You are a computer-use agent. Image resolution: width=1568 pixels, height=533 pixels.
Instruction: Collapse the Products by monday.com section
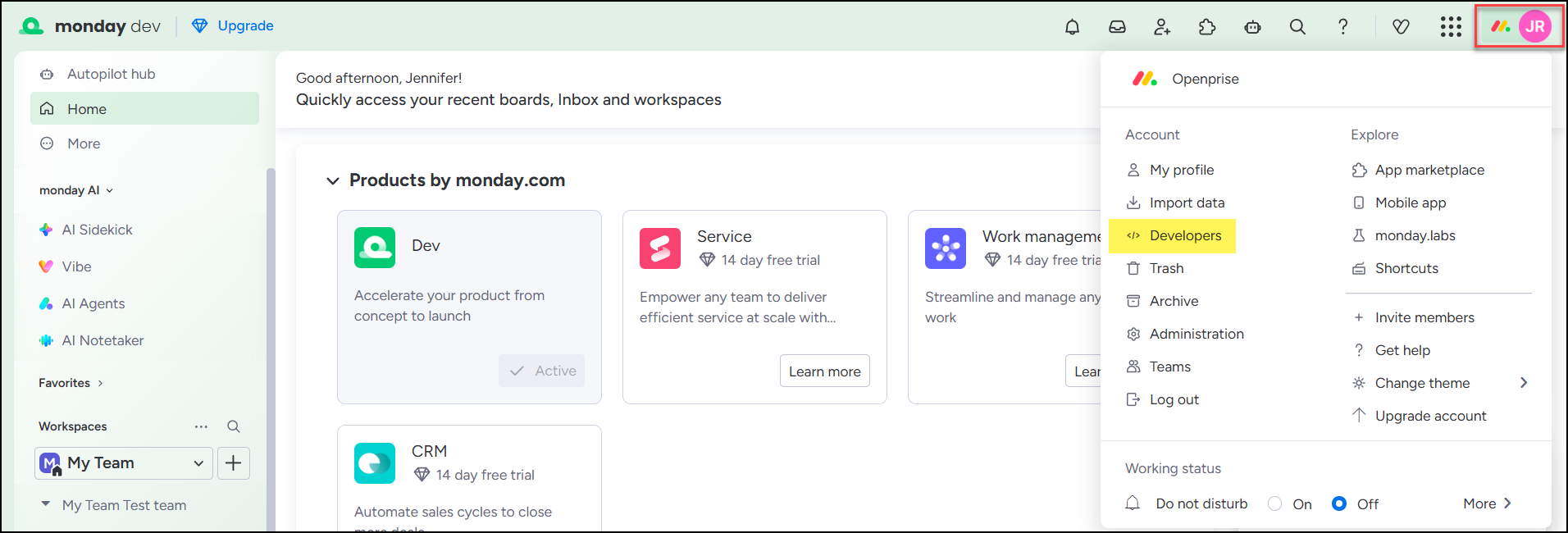pos(333,180)
